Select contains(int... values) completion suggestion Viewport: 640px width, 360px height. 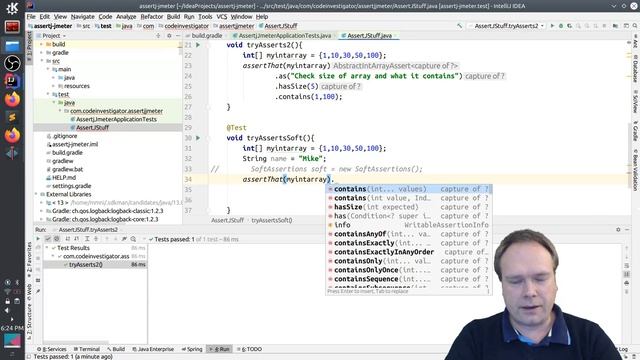[409, 189]
